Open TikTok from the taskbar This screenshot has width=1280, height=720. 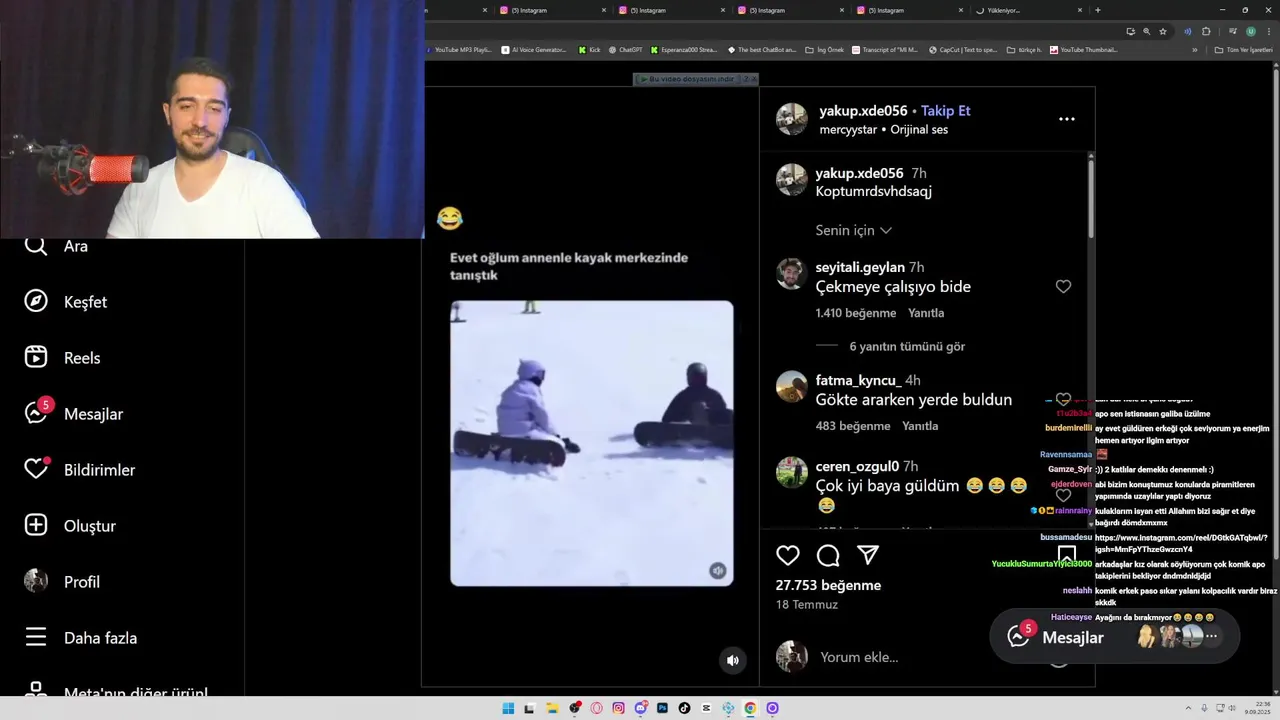(x=684, y=708)
